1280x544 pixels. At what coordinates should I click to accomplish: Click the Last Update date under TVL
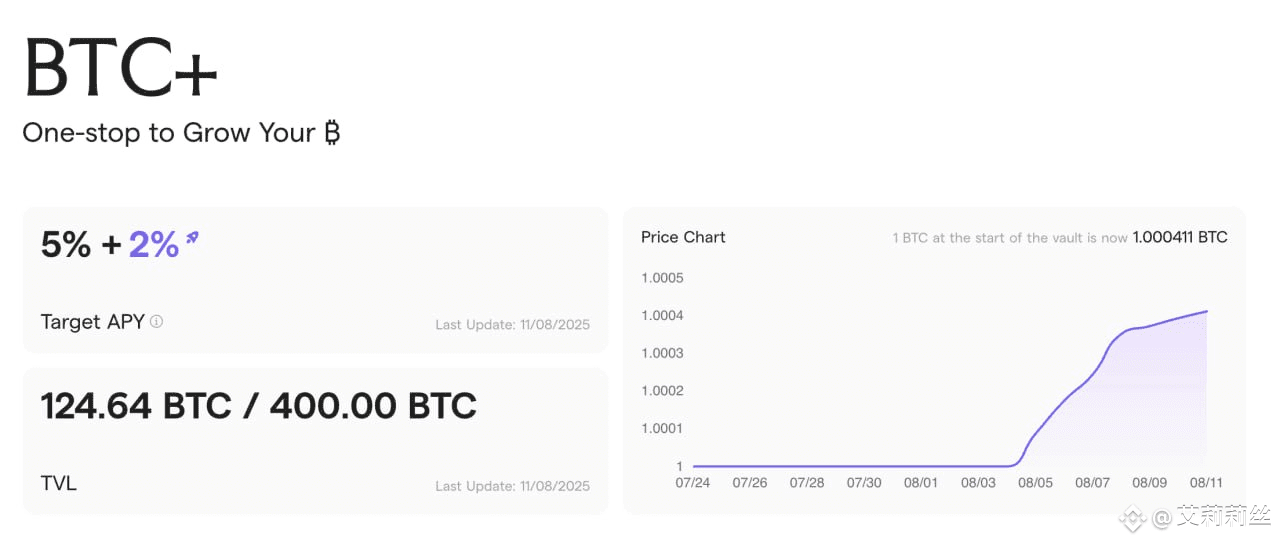(x=513, y=486)
